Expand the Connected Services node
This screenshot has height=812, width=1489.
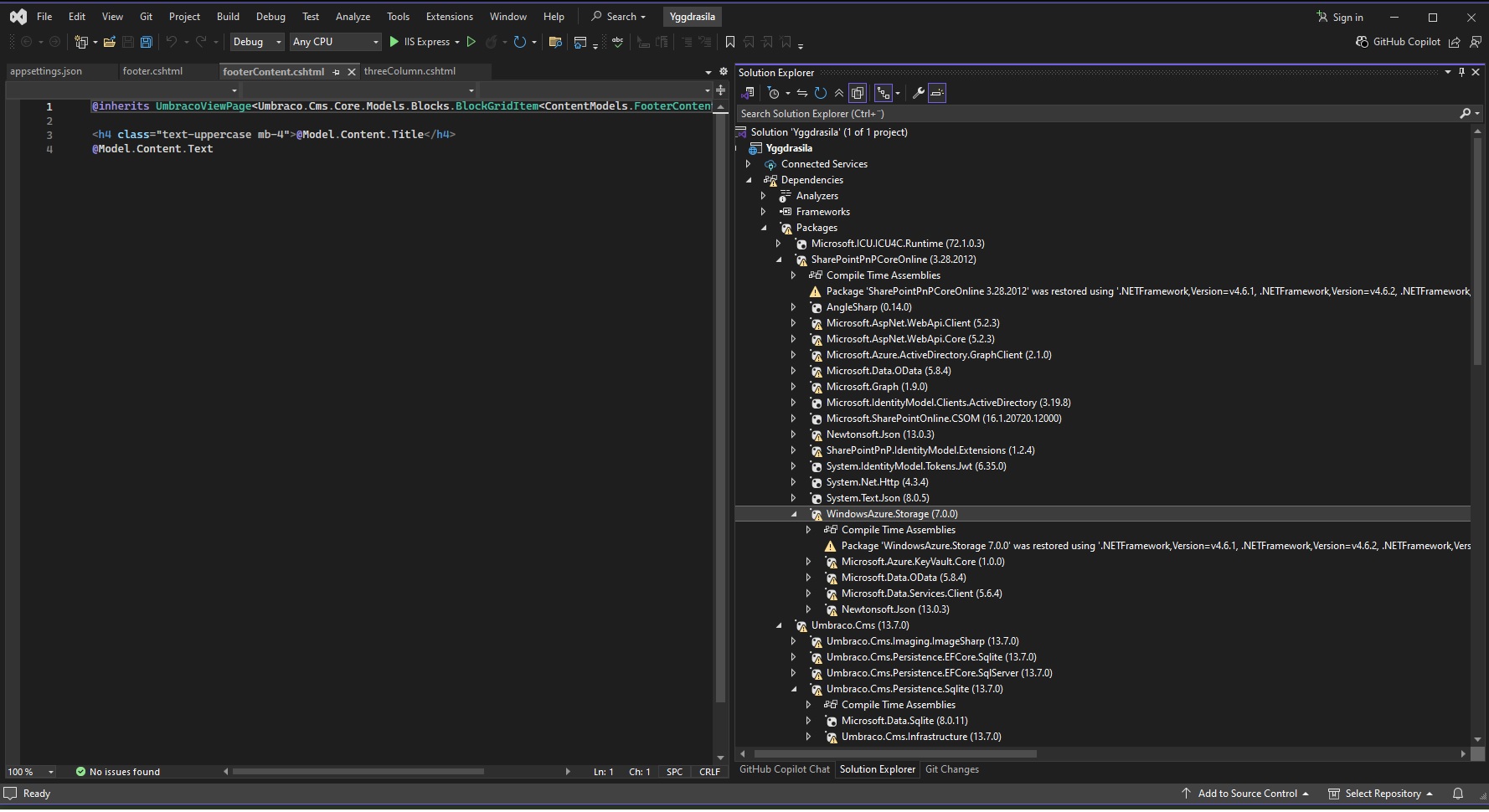(749, 165)
